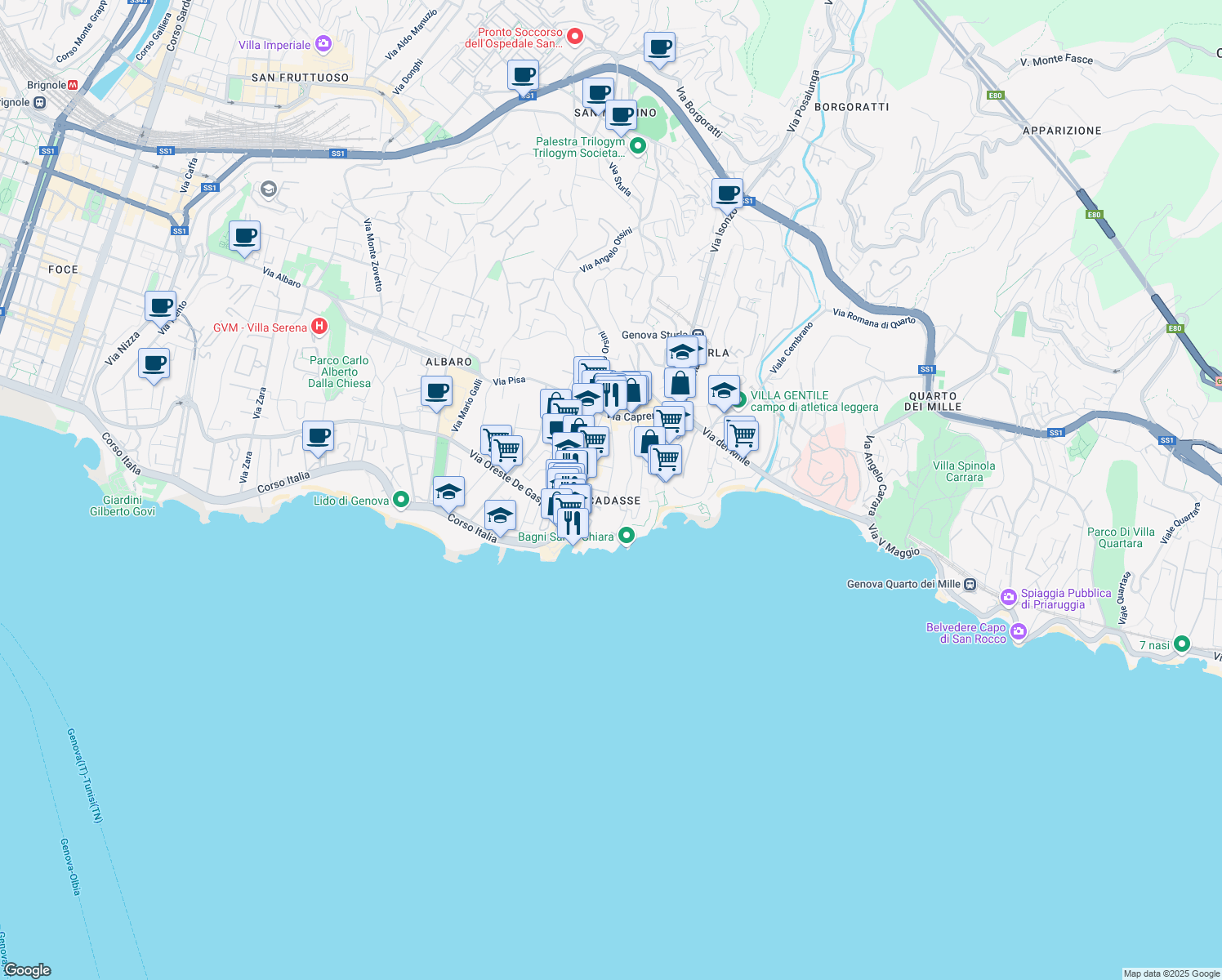Click the Villa Spinola Carrara label
Viewport: 1222px width, 980px height.
[x=964, y=471]
